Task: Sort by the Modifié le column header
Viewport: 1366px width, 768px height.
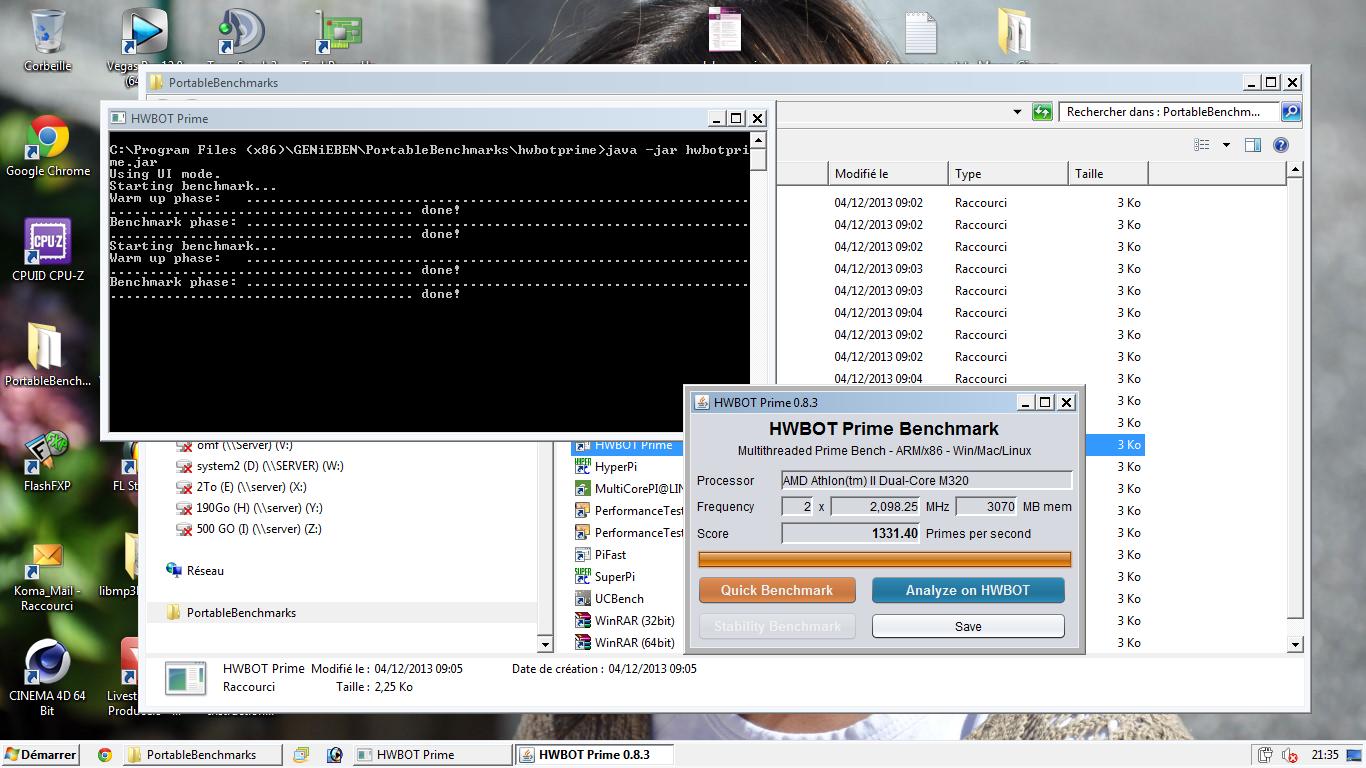Action: (x=887, y=174)
